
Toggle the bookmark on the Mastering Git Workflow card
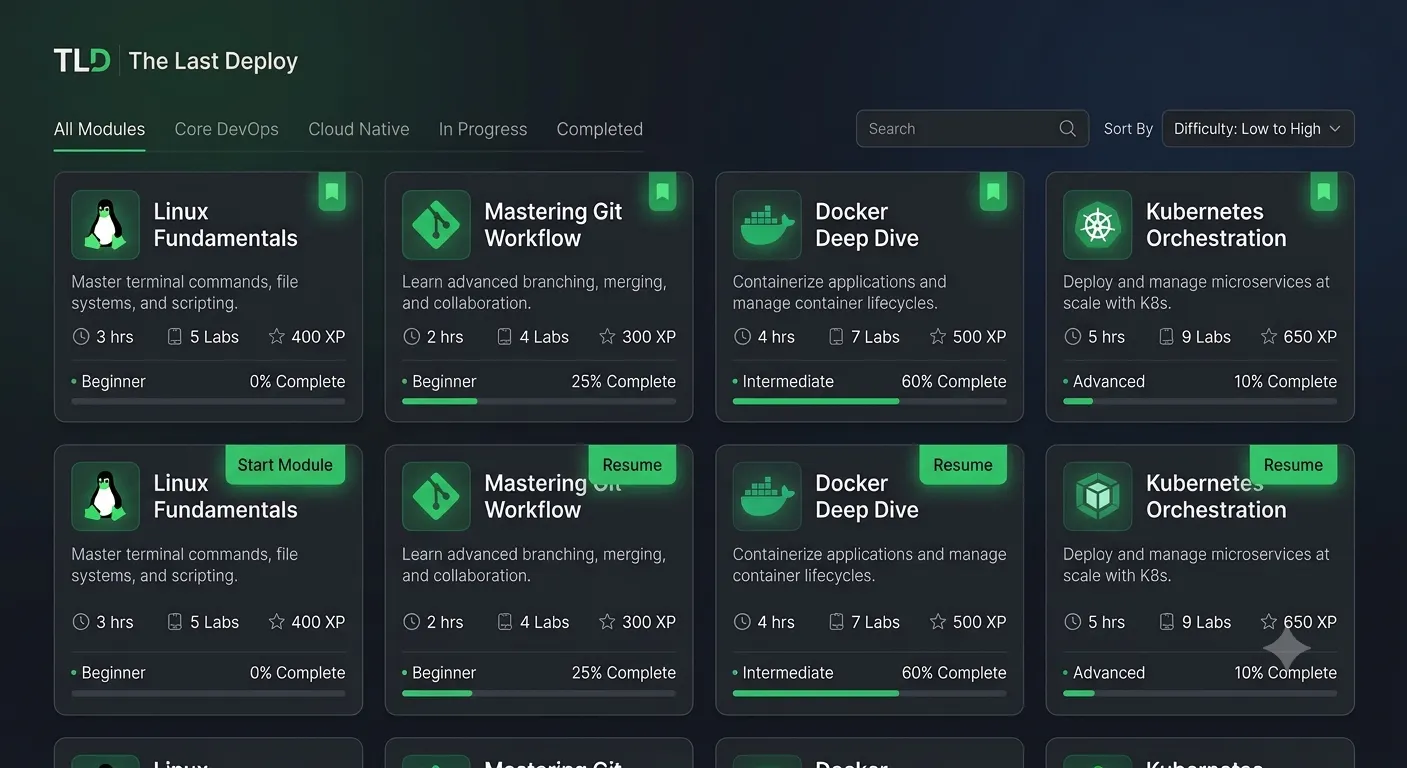[x=662, y=191]
